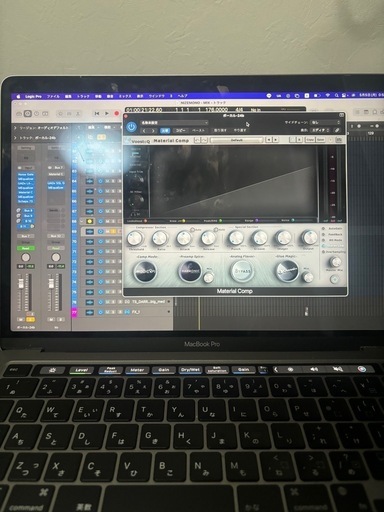Screen dimensions: 384x512
Task: Open the File menu (ファイル)
Action: click(x=53, y=96)
